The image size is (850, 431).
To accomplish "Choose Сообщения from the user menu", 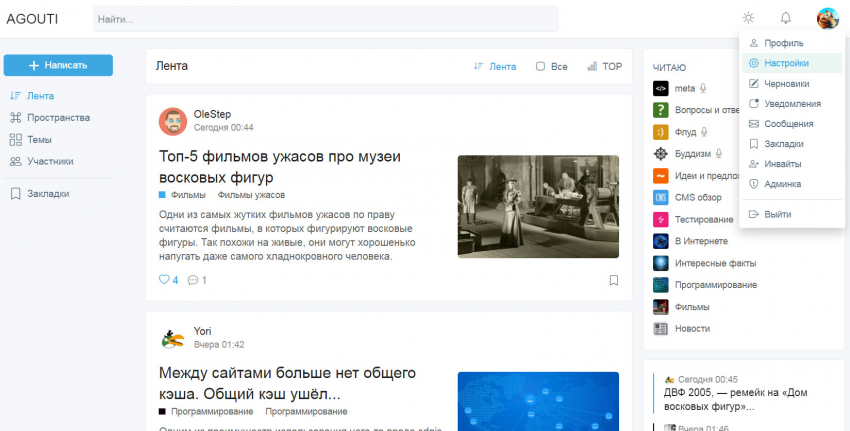I will (792, 124).
